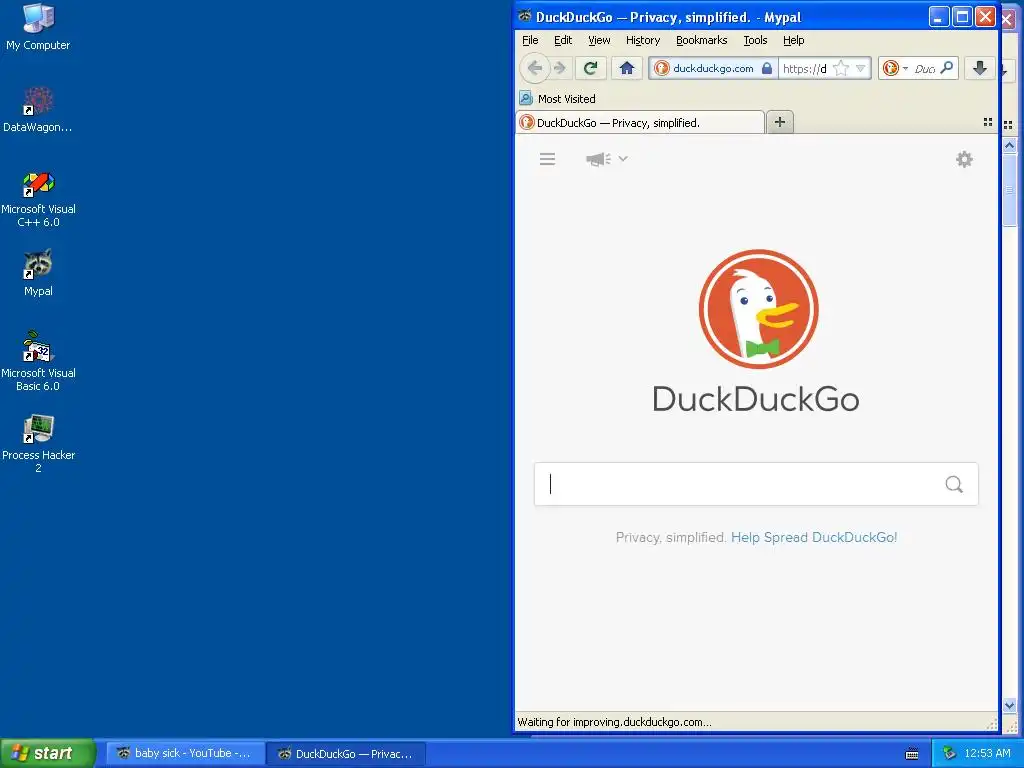
Task: Click the browser Forward arrow
Action: [560, 68]
